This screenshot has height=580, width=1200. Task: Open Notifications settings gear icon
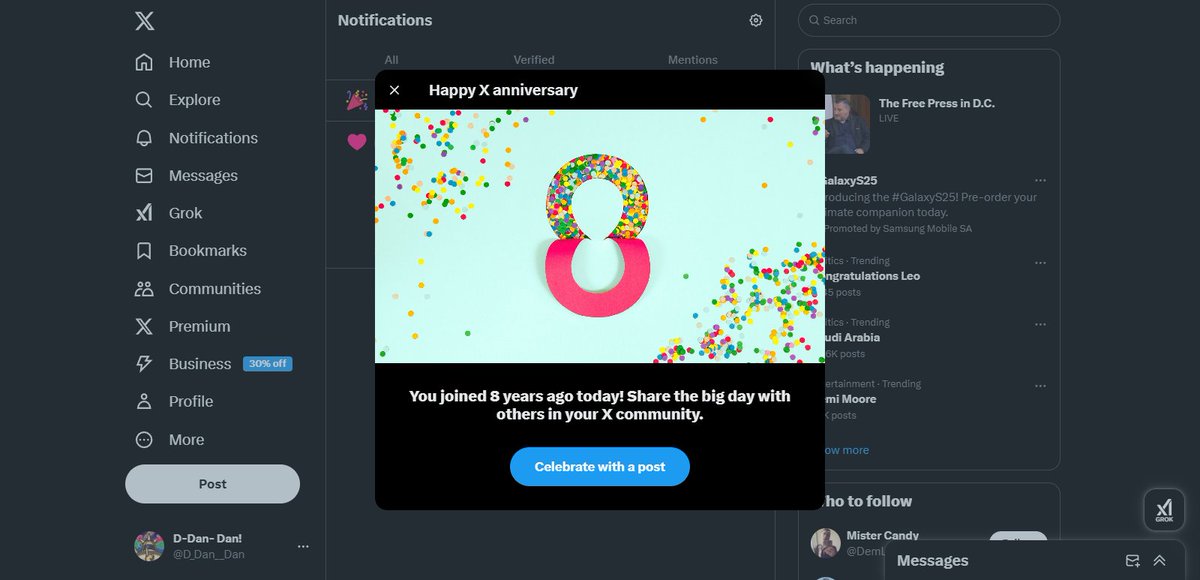[756, 20]
